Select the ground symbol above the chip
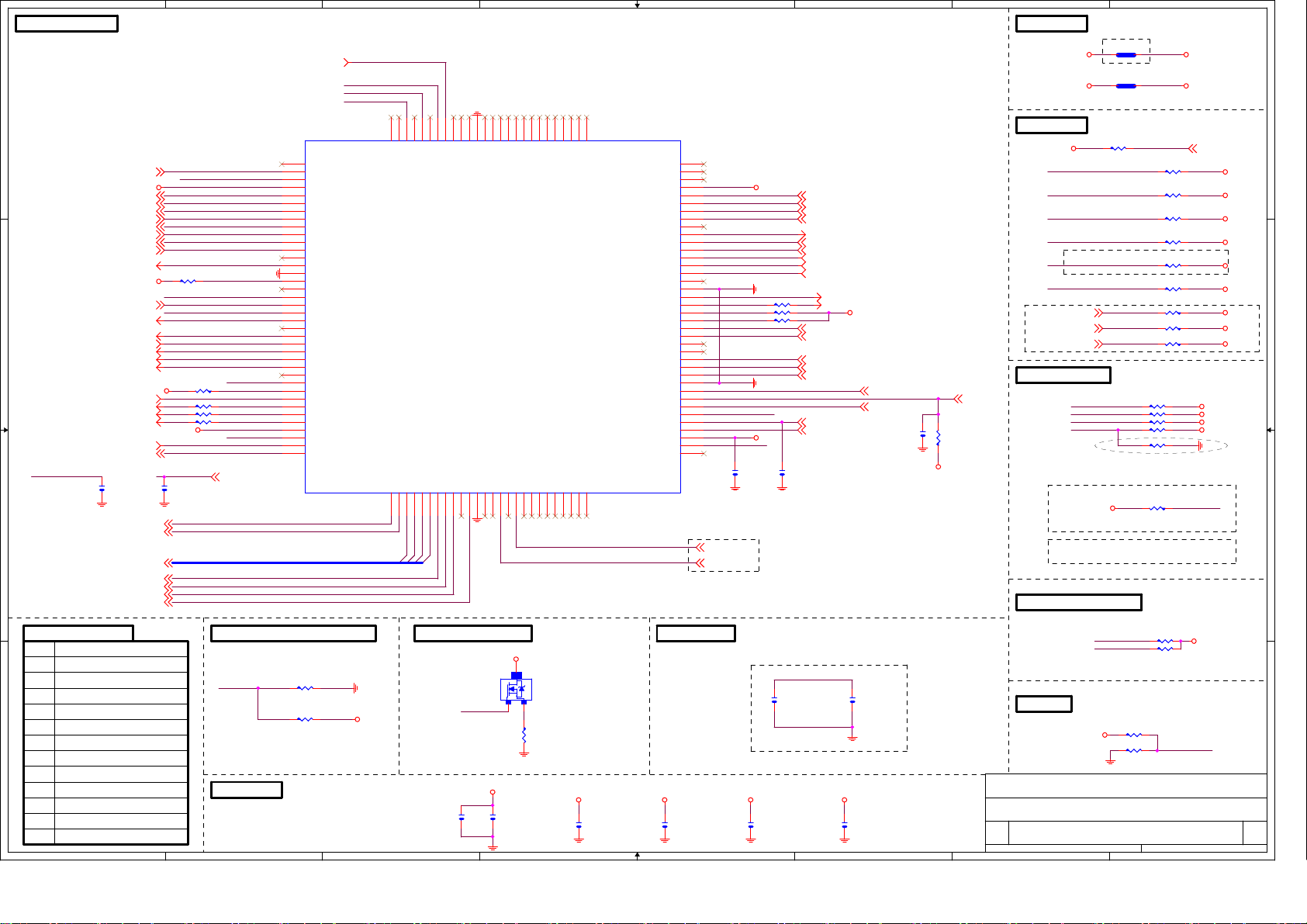The width and height of the screenshot is (1307, 924). click(x=477, y=115)
